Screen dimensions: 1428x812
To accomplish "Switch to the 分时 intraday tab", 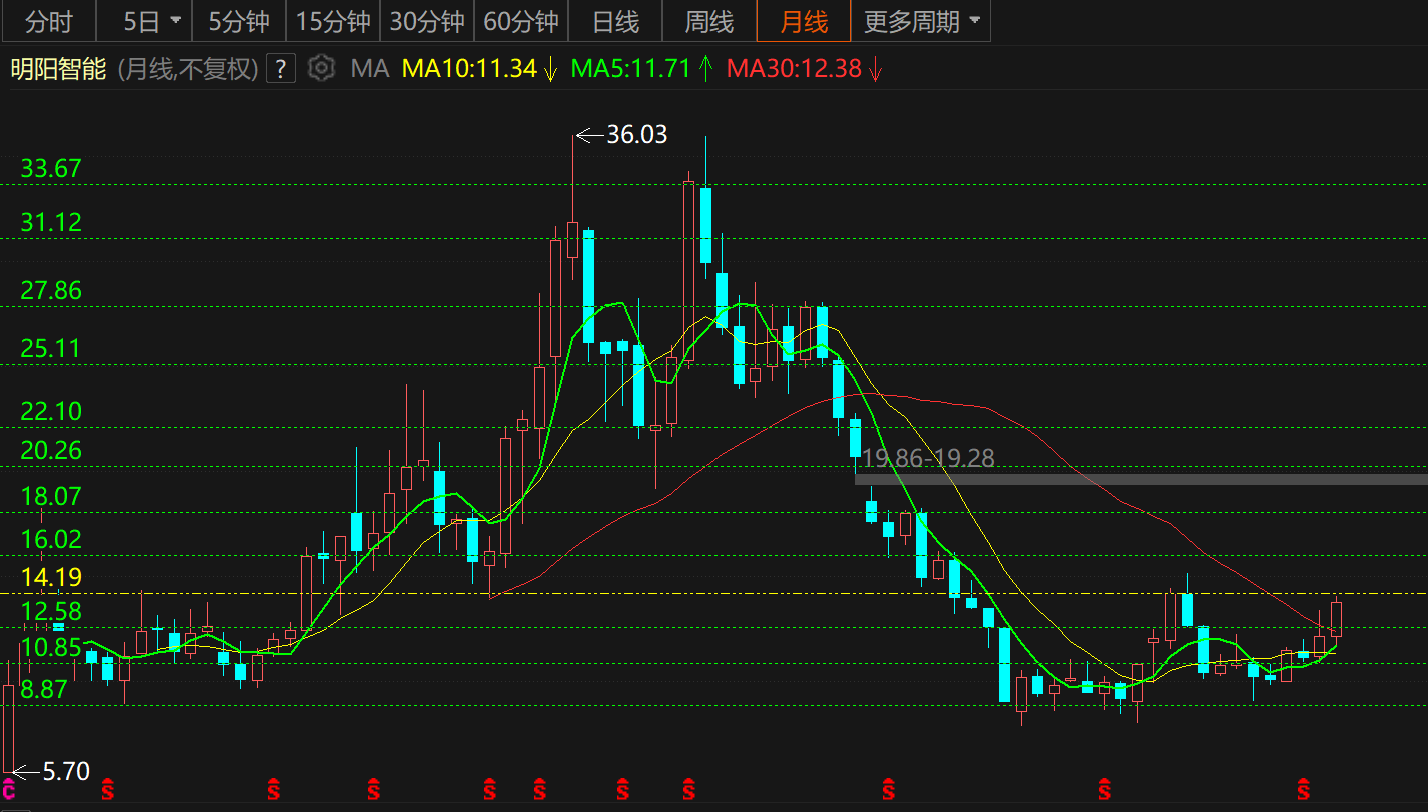I will point(49,21).
